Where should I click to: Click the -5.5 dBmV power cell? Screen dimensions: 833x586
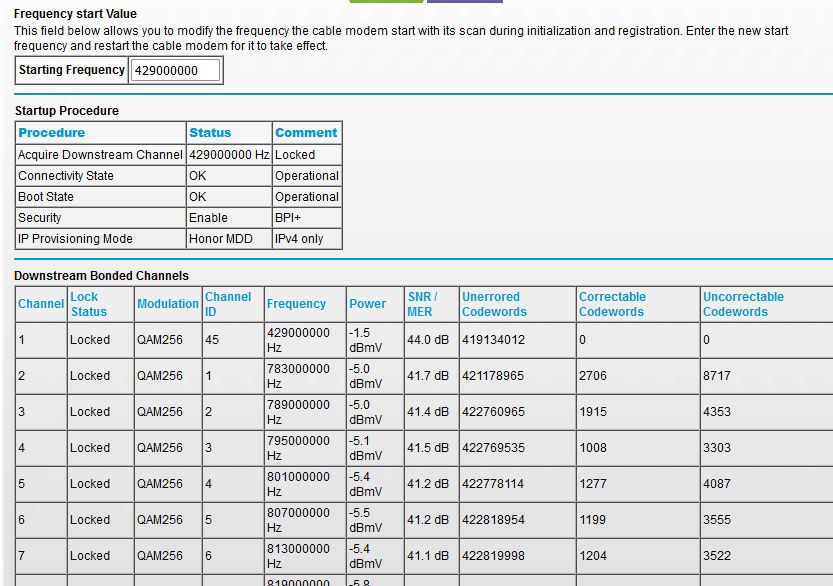(x=375, y=520)
